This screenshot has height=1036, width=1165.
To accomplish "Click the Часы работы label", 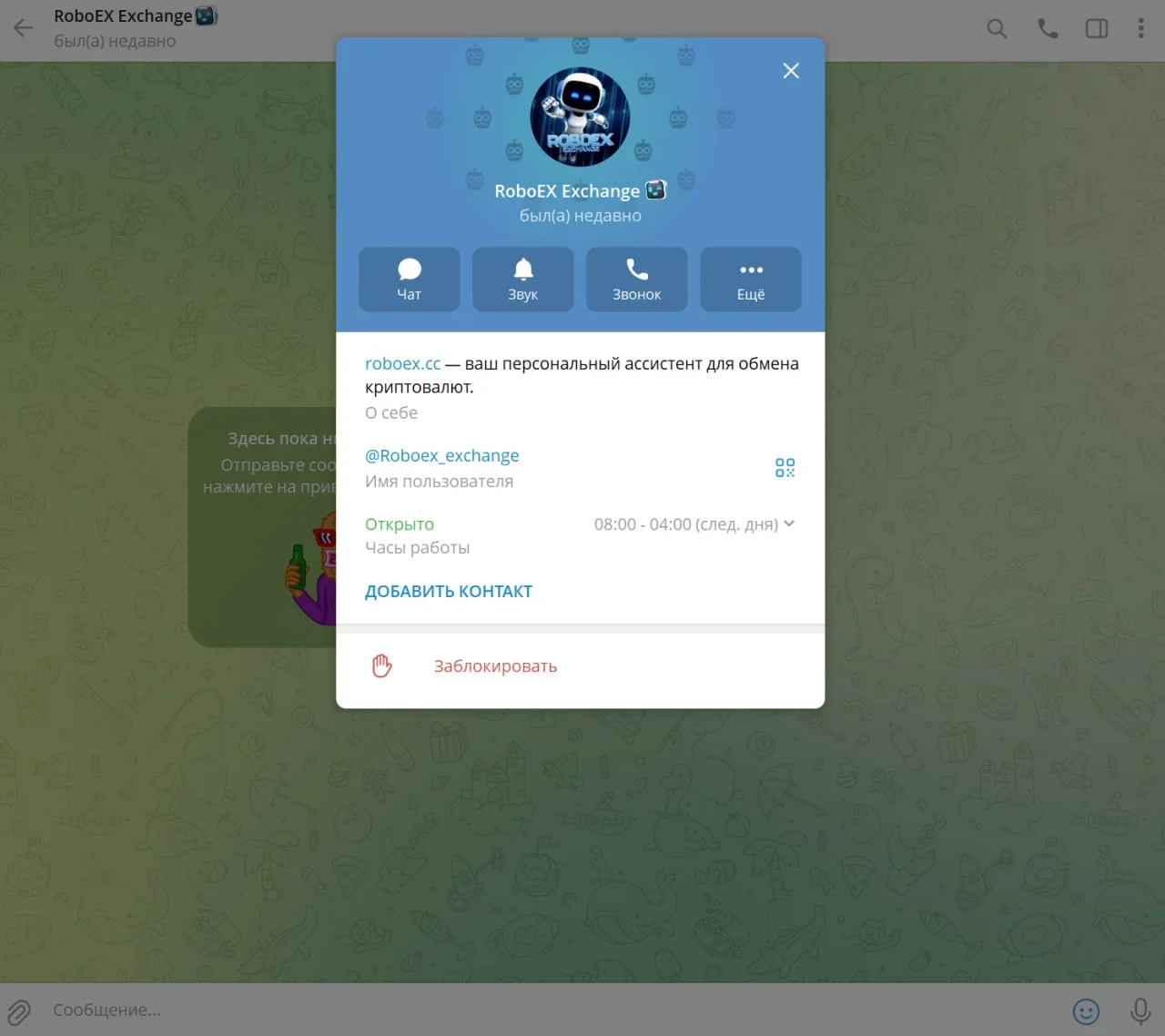I will pyautogui.click(x=418, y=548).
